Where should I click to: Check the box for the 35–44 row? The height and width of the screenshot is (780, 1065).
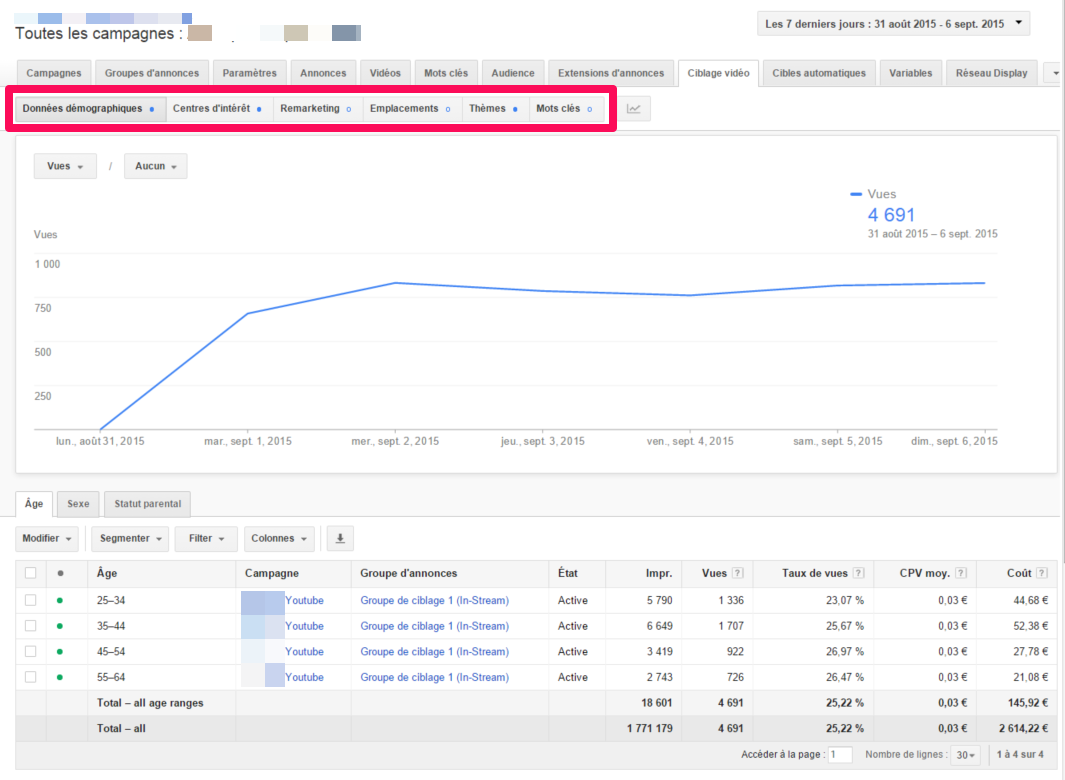[31, 626]
